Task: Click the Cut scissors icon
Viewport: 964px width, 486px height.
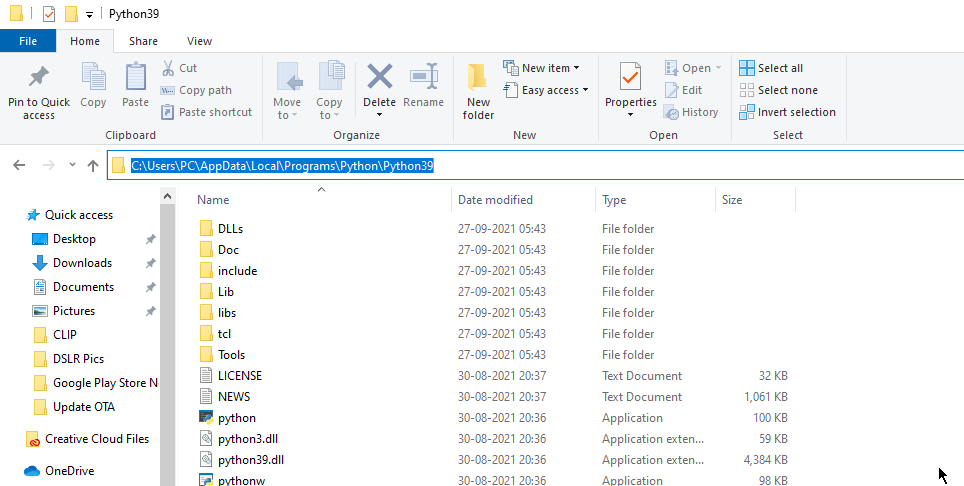Action: [168, 68]
